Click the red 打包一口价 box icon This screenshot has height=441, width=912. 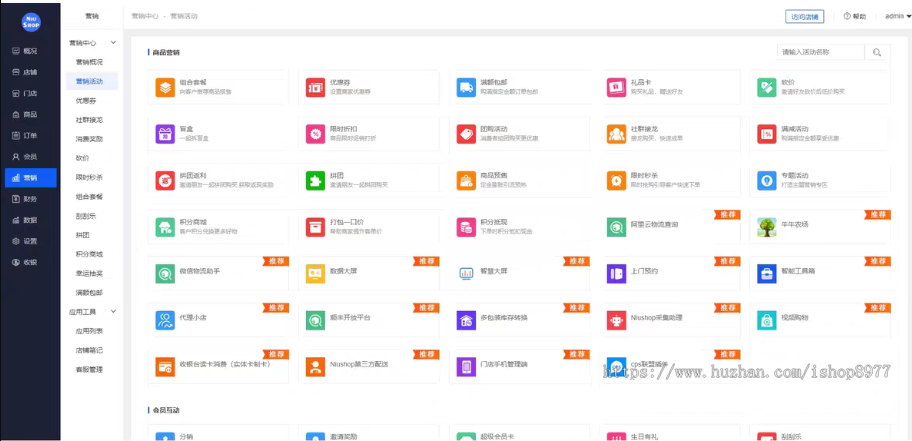pos(315,227)
